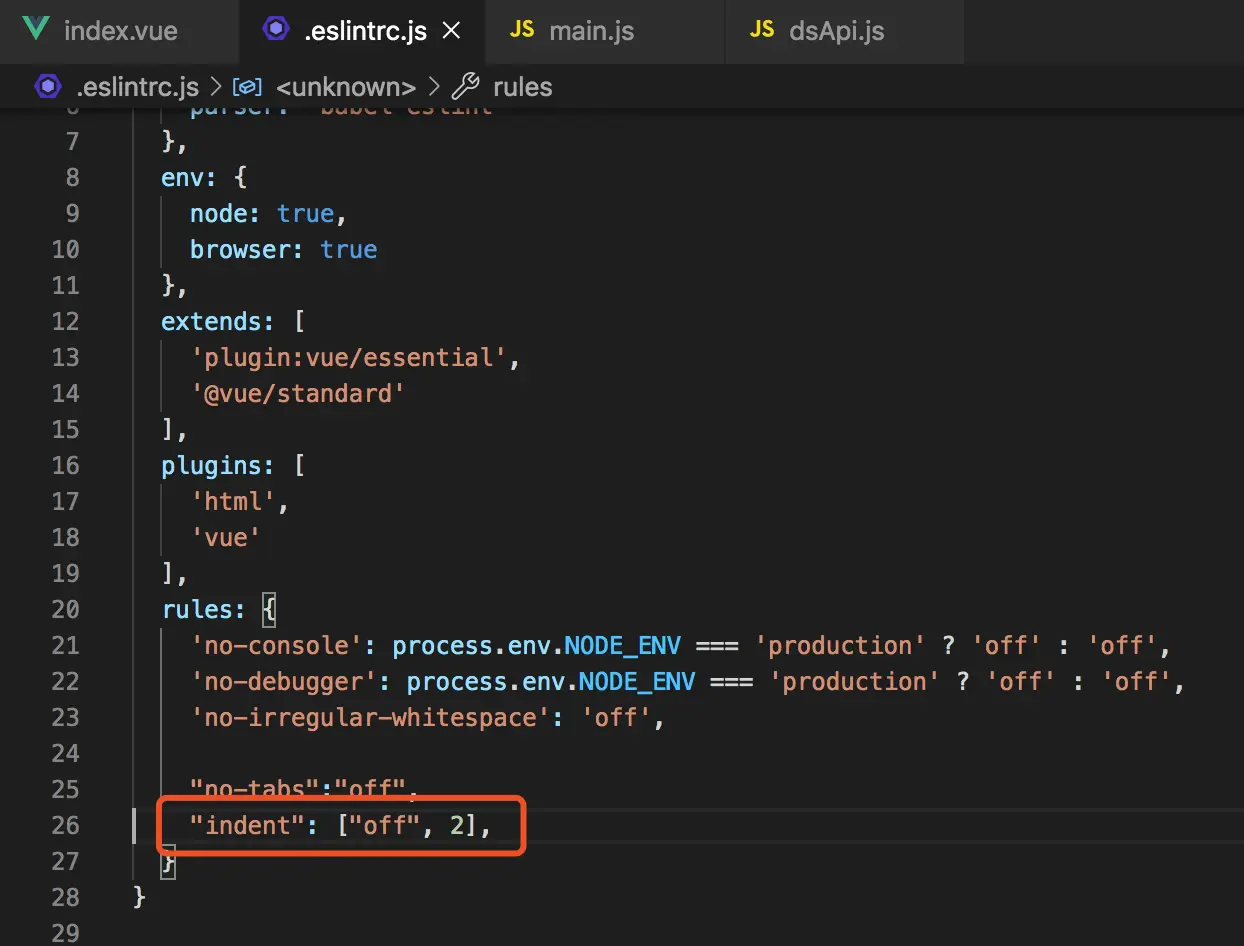Switch to the index.vue tab
1244x946 pixels.
click(120, 30)
